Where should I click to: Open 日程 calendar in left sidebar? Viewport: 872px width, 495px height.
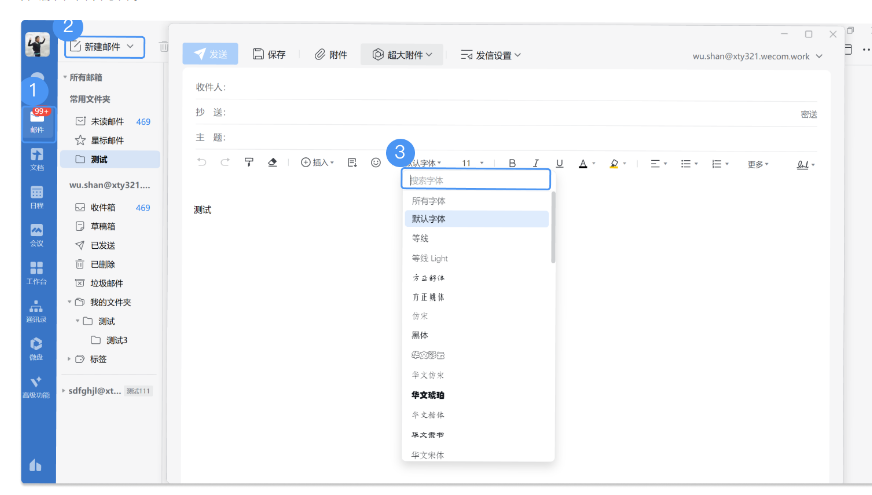(37, 197)
